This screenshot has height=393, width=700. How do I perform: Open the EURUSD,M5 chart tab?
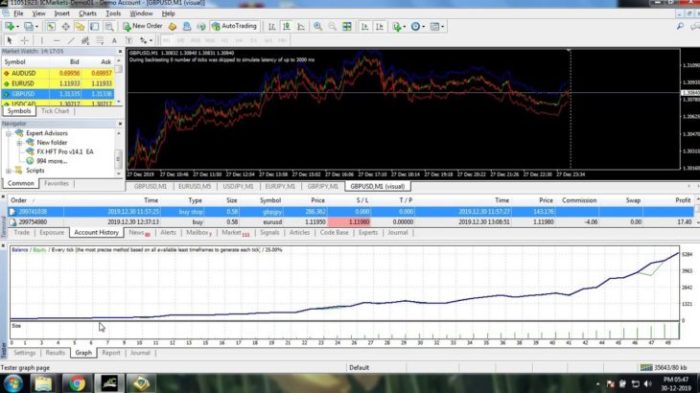(194, 186)
